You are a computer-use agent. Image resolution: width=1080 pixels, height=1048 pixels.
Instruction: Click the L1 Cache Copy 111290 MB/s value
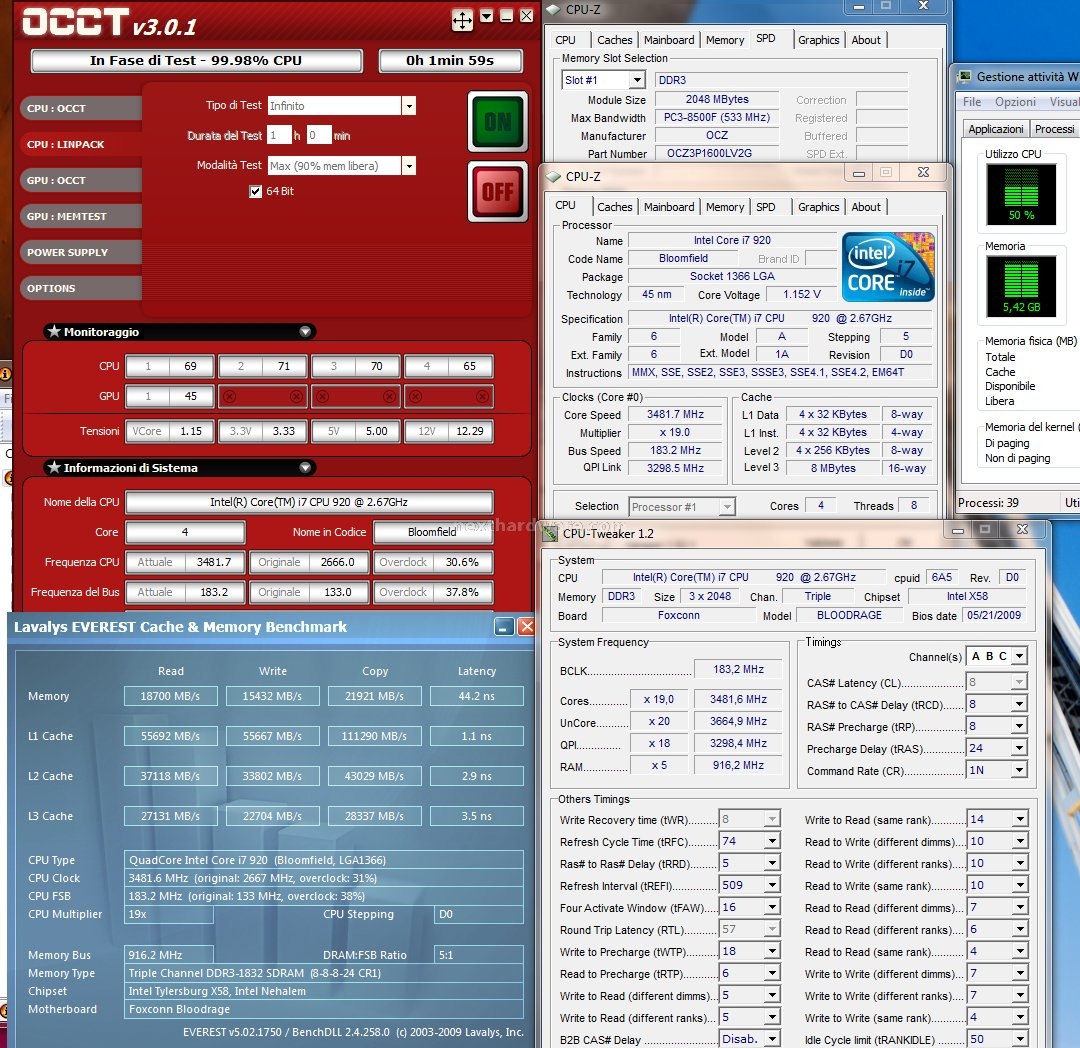tap(374, 736)
